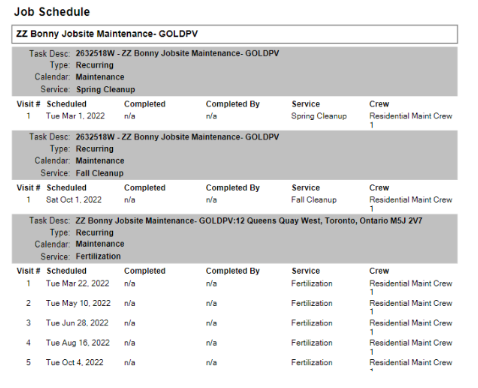Screen dimensions: 478x388
Task: Select the Tue Oct 4, 2022 visit
Action: pos(74,362)
